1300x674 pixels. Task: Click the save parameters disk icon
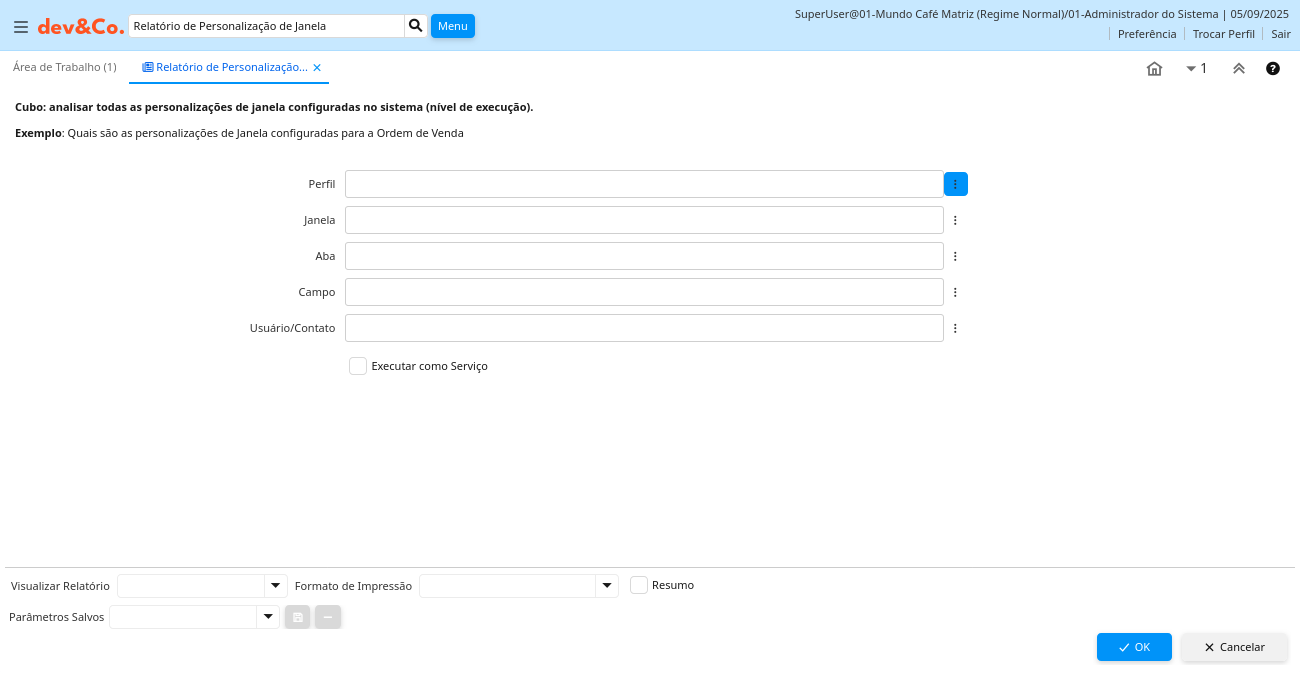pyautogui.click(x=298, y=617)
